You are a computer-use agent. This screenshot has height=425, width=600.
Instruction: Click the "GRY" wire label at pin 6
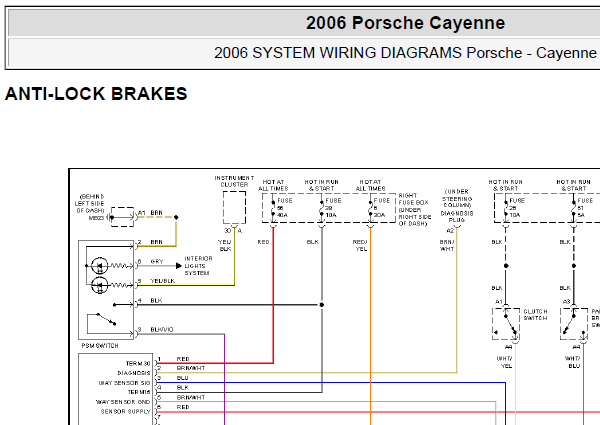coord(157,261)
